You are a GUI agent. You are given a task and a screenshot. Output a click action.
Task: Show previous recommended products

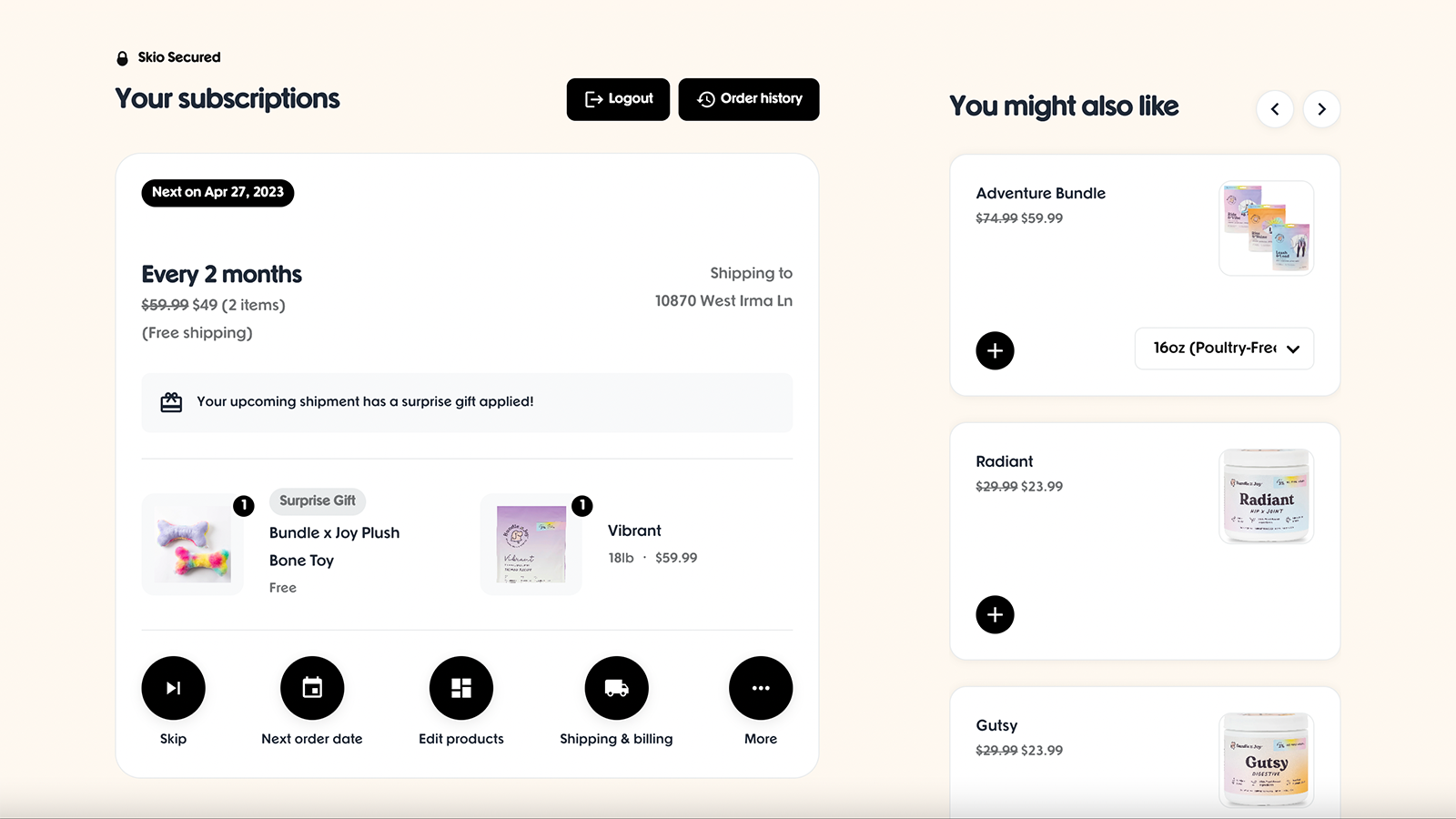pos(1275,109)
